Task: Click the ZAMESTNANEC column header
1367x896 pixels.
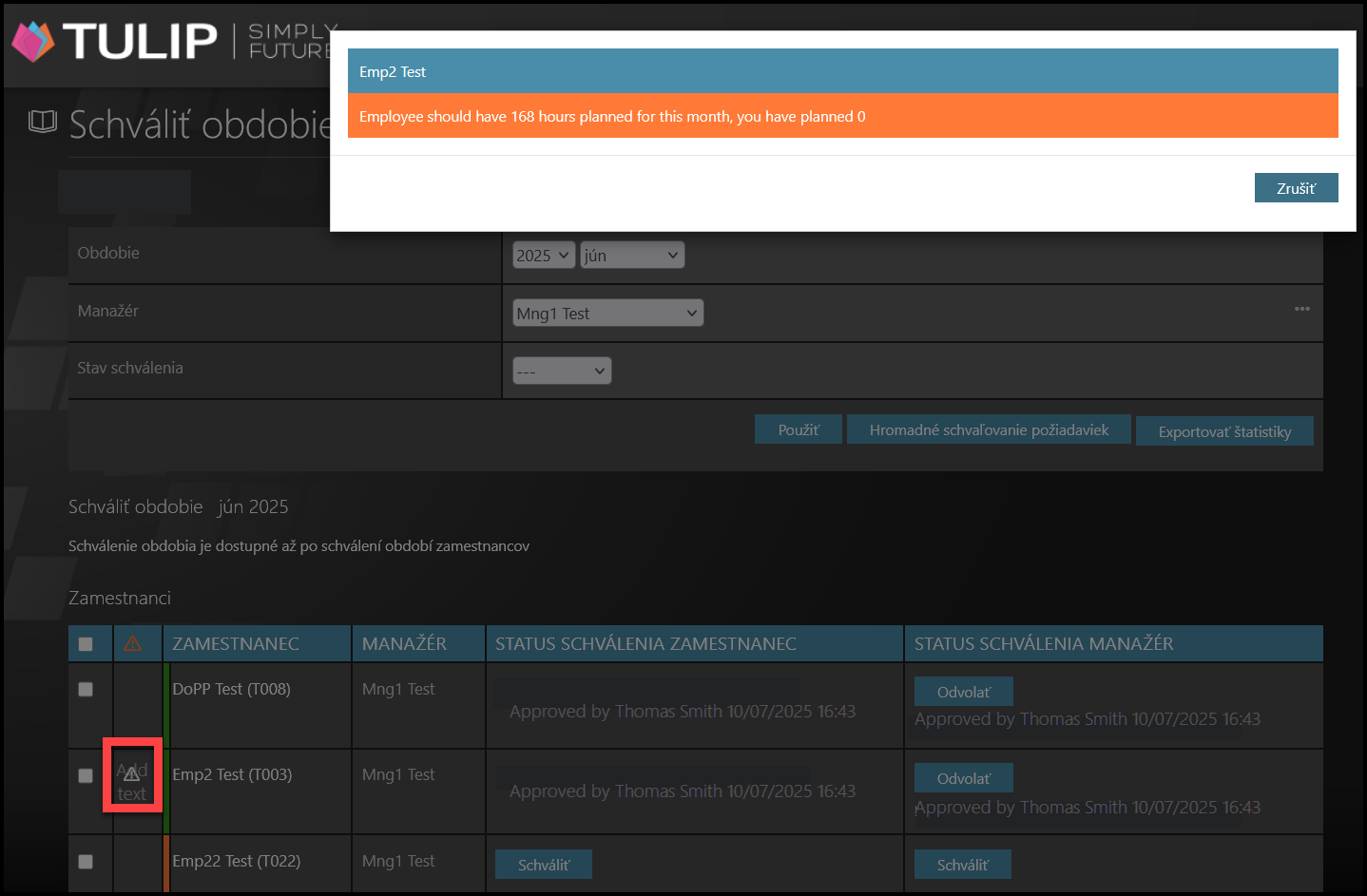Action: [236, 644]
